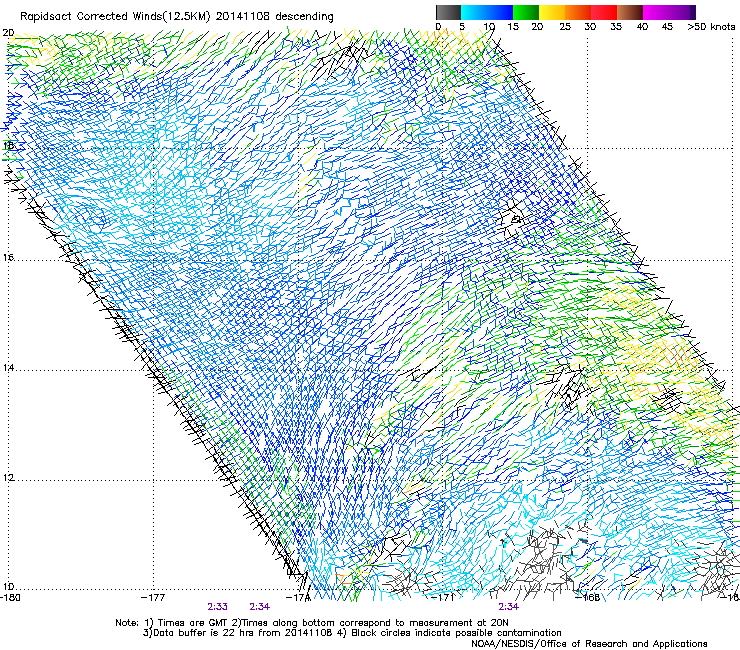Click latitude label 20 on left axis
740x650 pixels.
tap(8, 33)
